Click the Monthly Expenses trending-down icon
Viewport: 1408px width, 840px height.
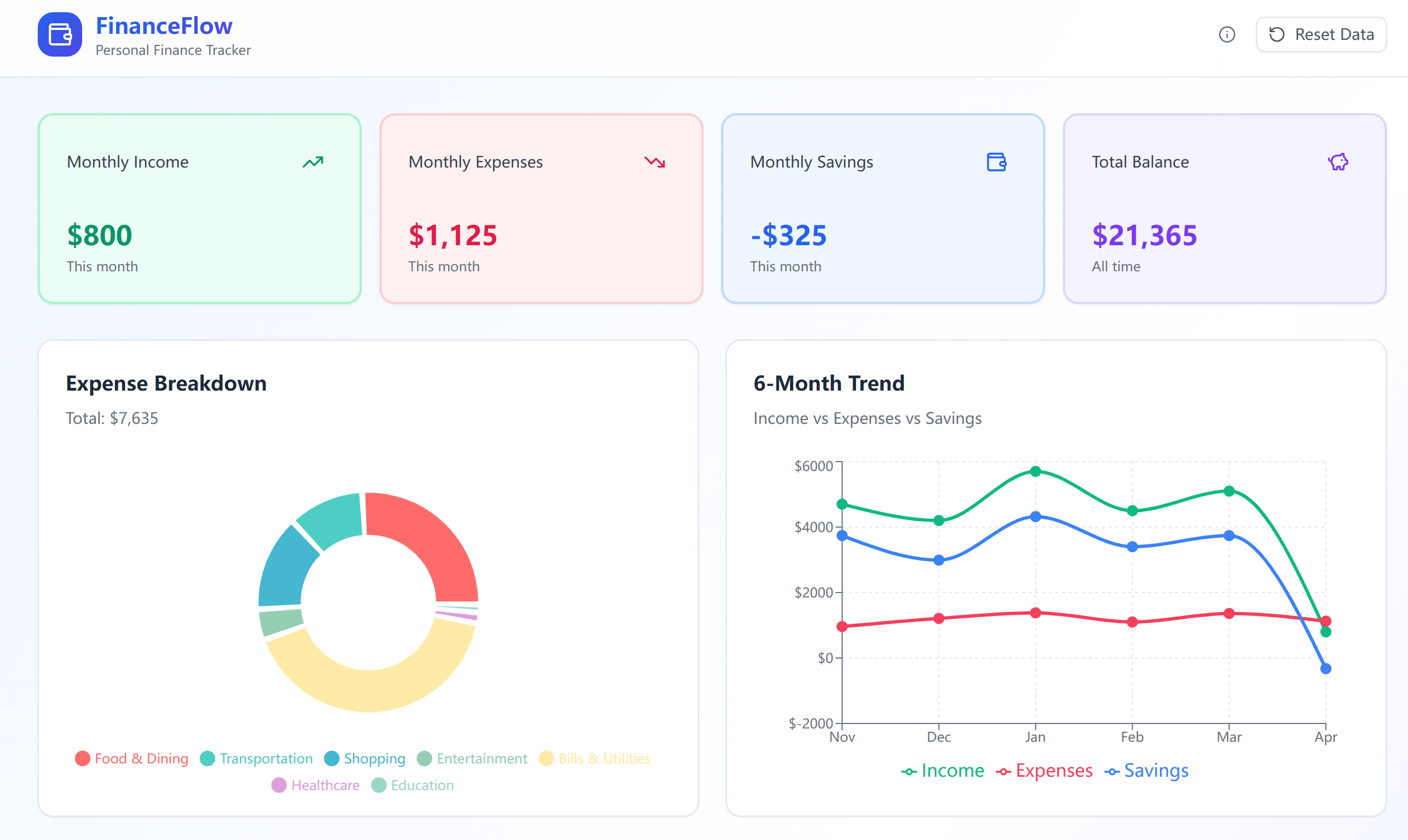pos(655,163)
